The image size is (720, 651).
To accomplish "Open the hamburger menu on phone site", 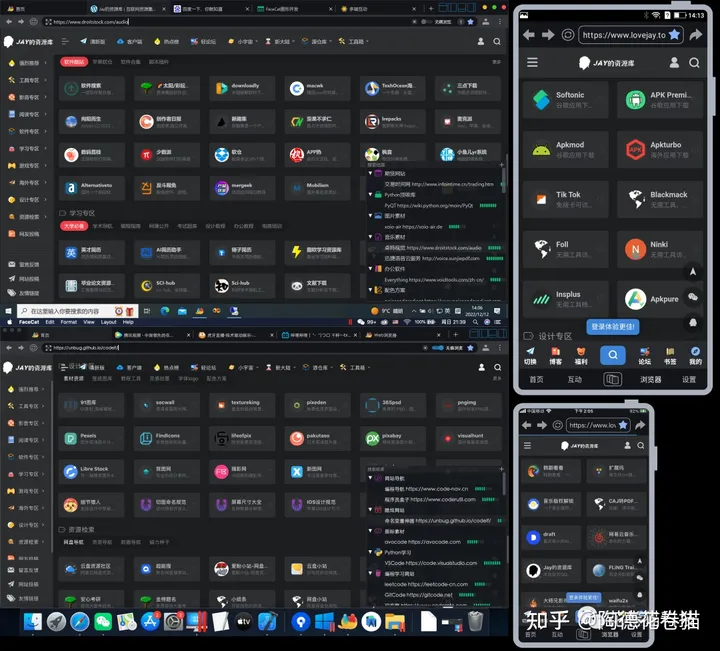I will pyautogui.click(x=532, y=63).
